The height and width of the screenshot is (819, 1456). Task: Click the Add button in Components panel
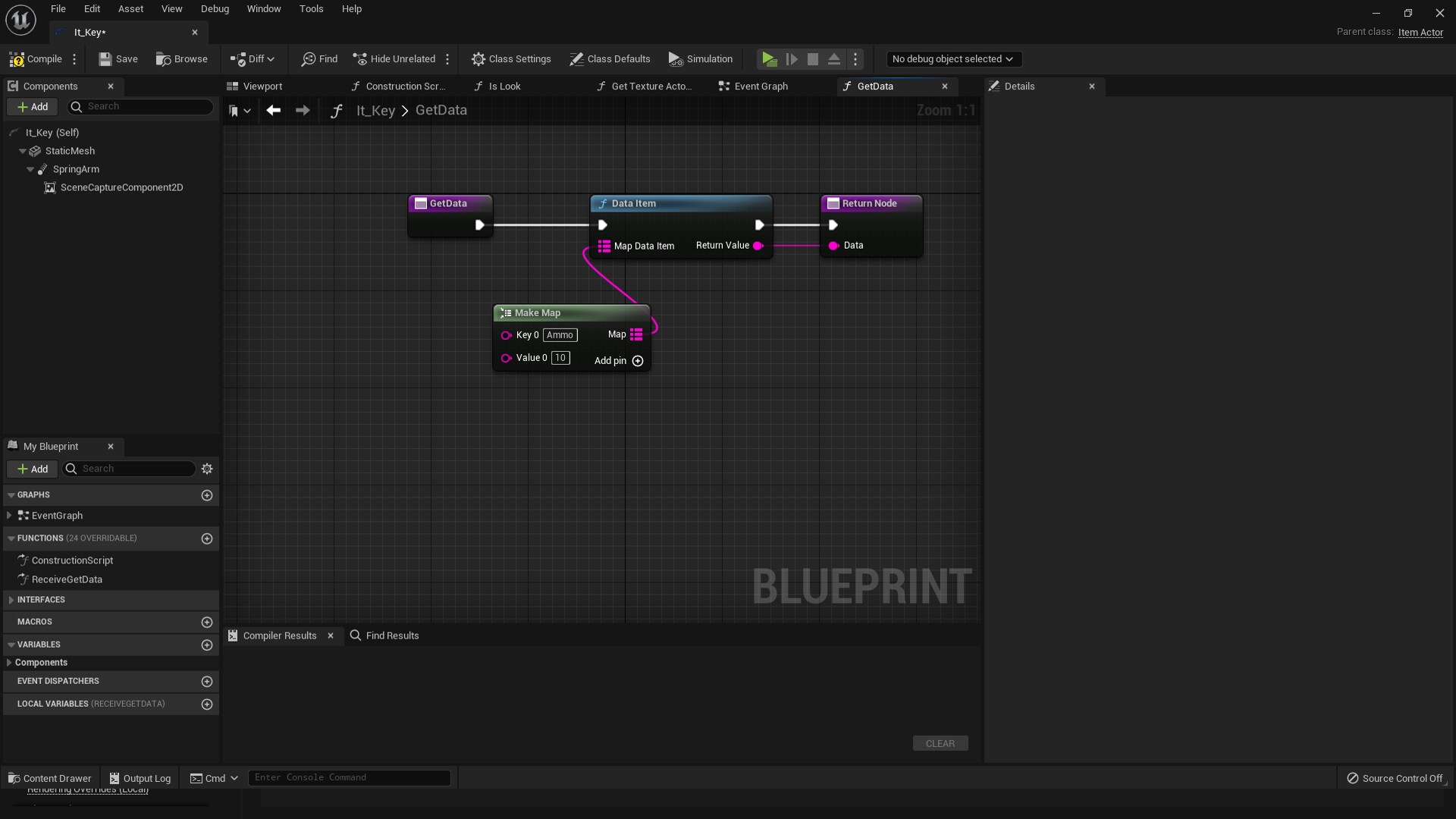pos(33,107)
